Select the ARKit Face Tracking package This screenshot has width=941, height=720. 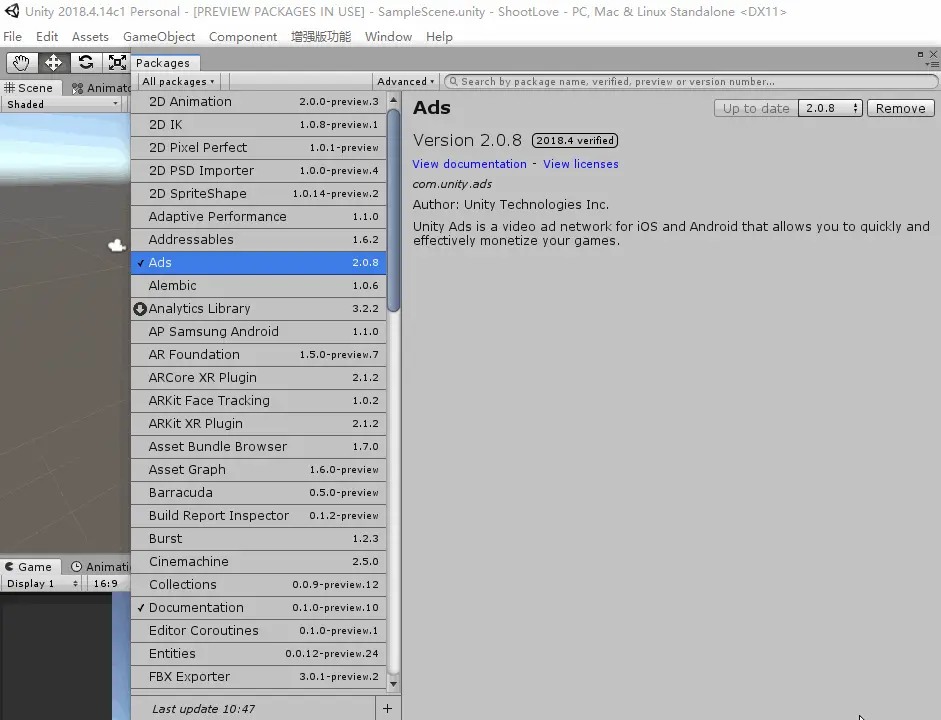click(x=259, y=401)
